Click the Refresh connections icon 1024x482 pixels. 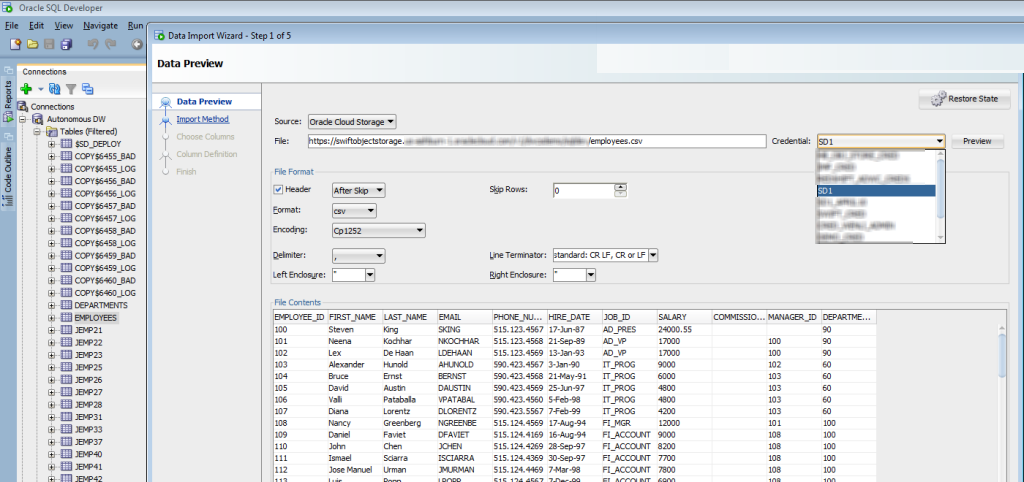[55, 89]
